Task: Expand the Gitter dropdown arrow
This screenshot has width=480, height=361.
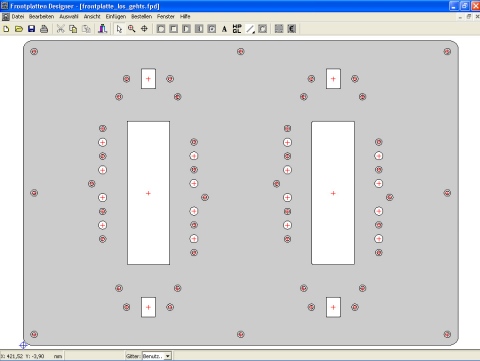Action: [168, 356]
